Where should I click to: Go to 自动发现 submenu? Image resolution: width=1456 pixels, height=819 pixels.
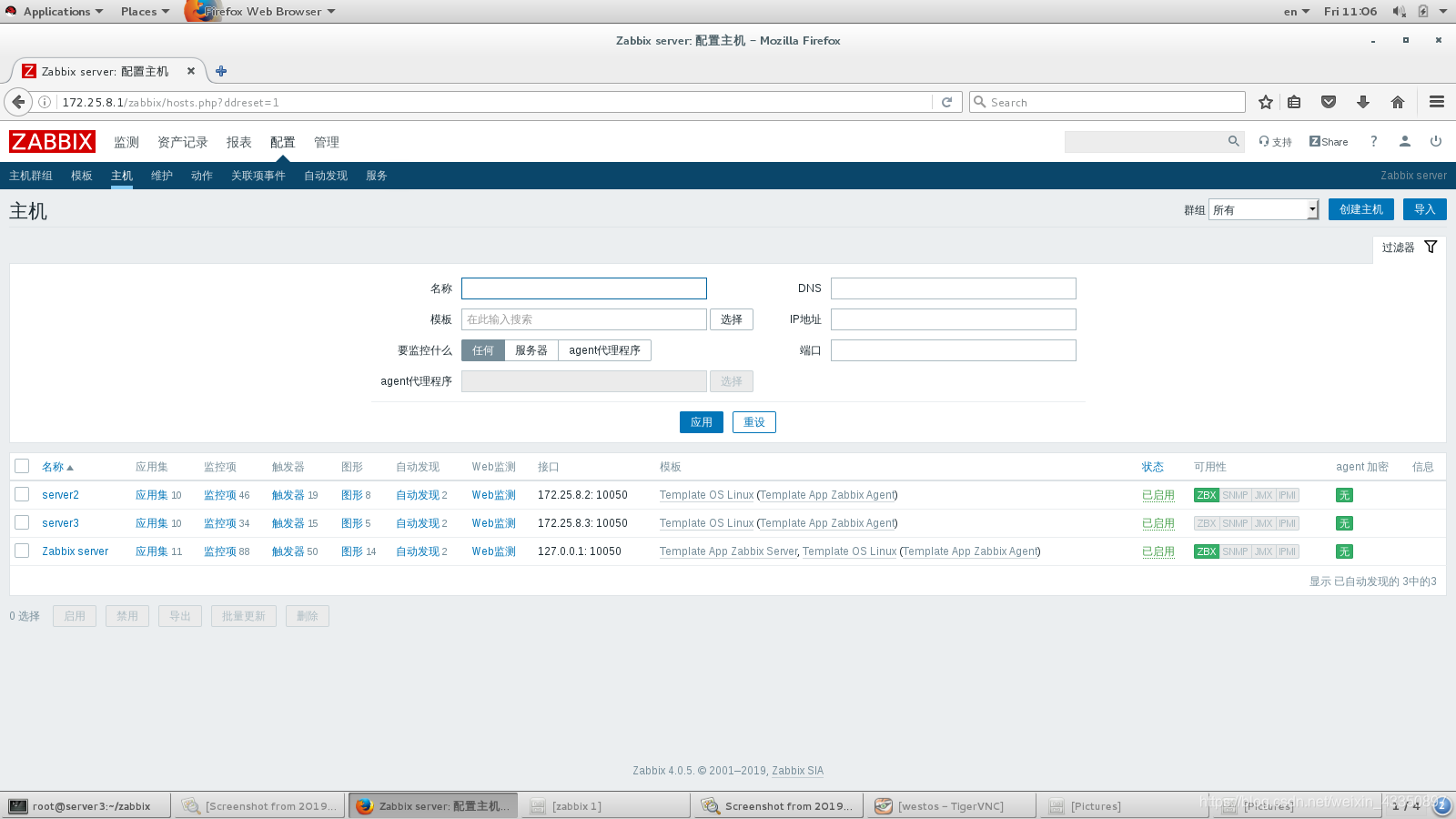(326, 176)
